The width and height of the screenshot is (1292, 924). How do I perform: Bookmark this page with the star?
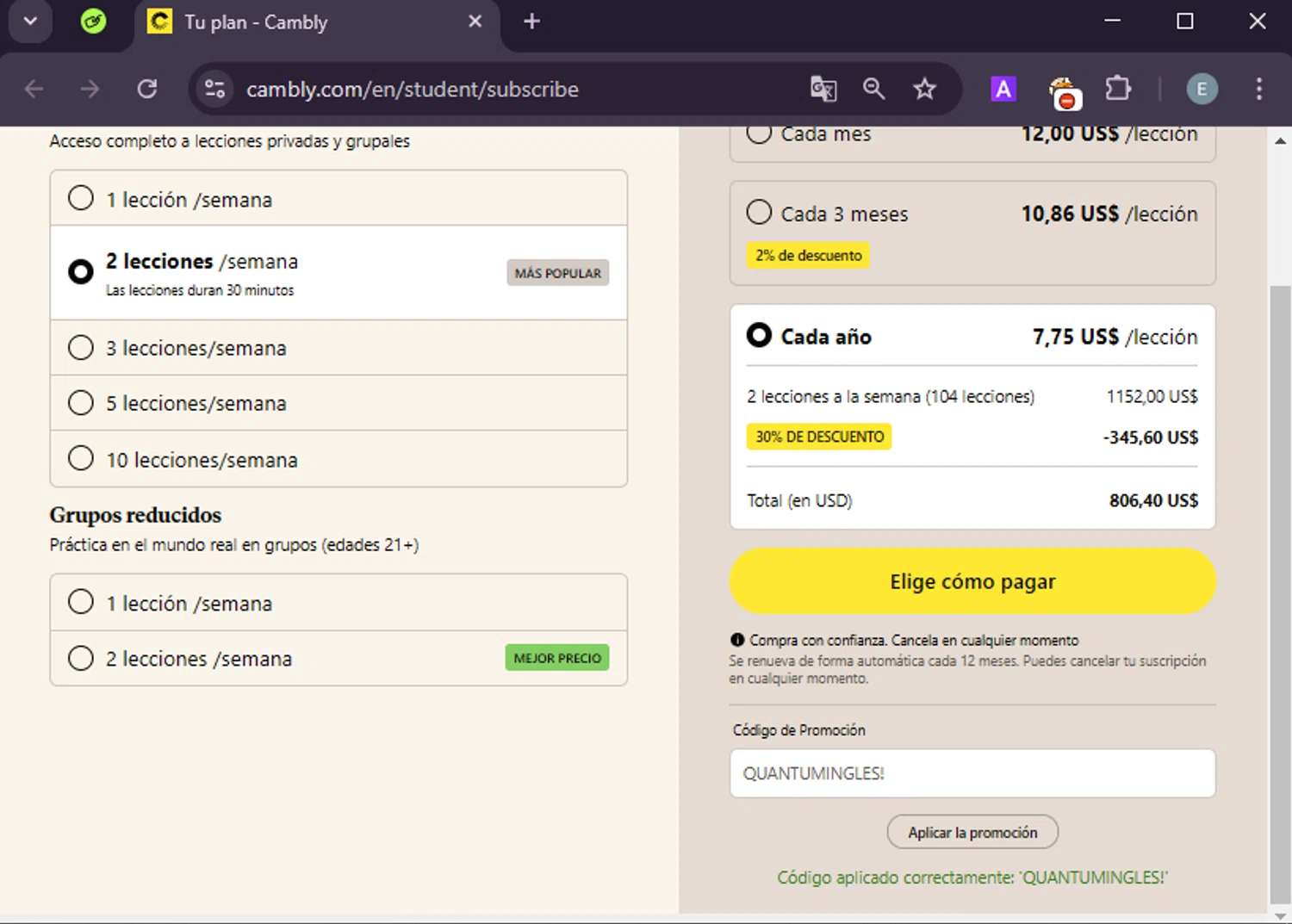(924, 89)
